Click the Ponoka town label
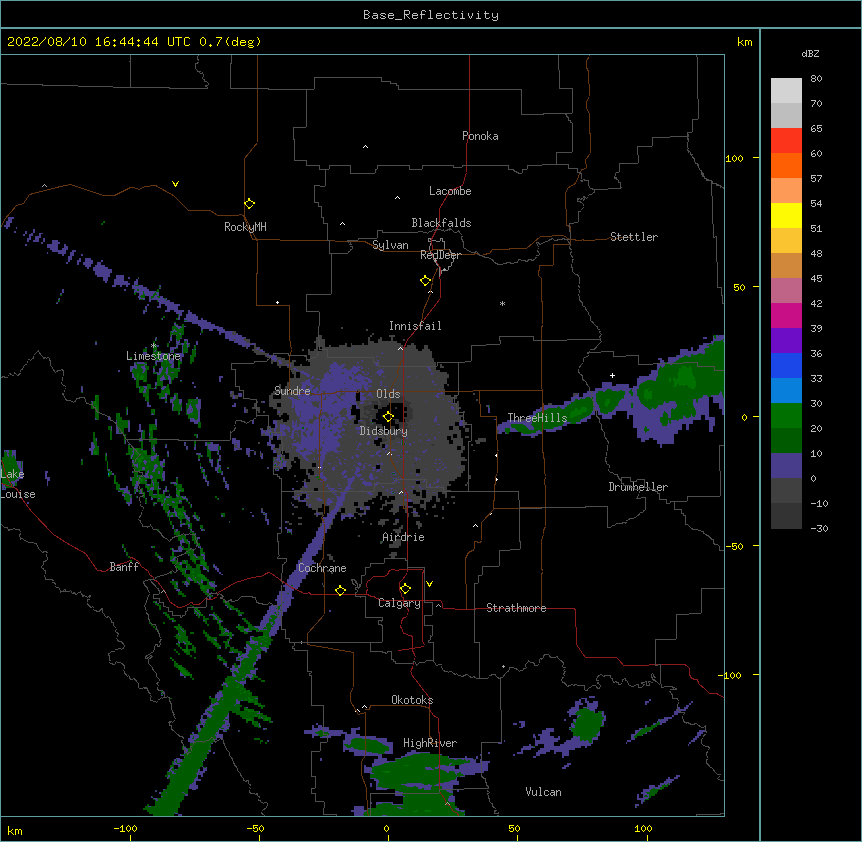The height and width of the screenshot is (842, 862). tap(480, 136)
